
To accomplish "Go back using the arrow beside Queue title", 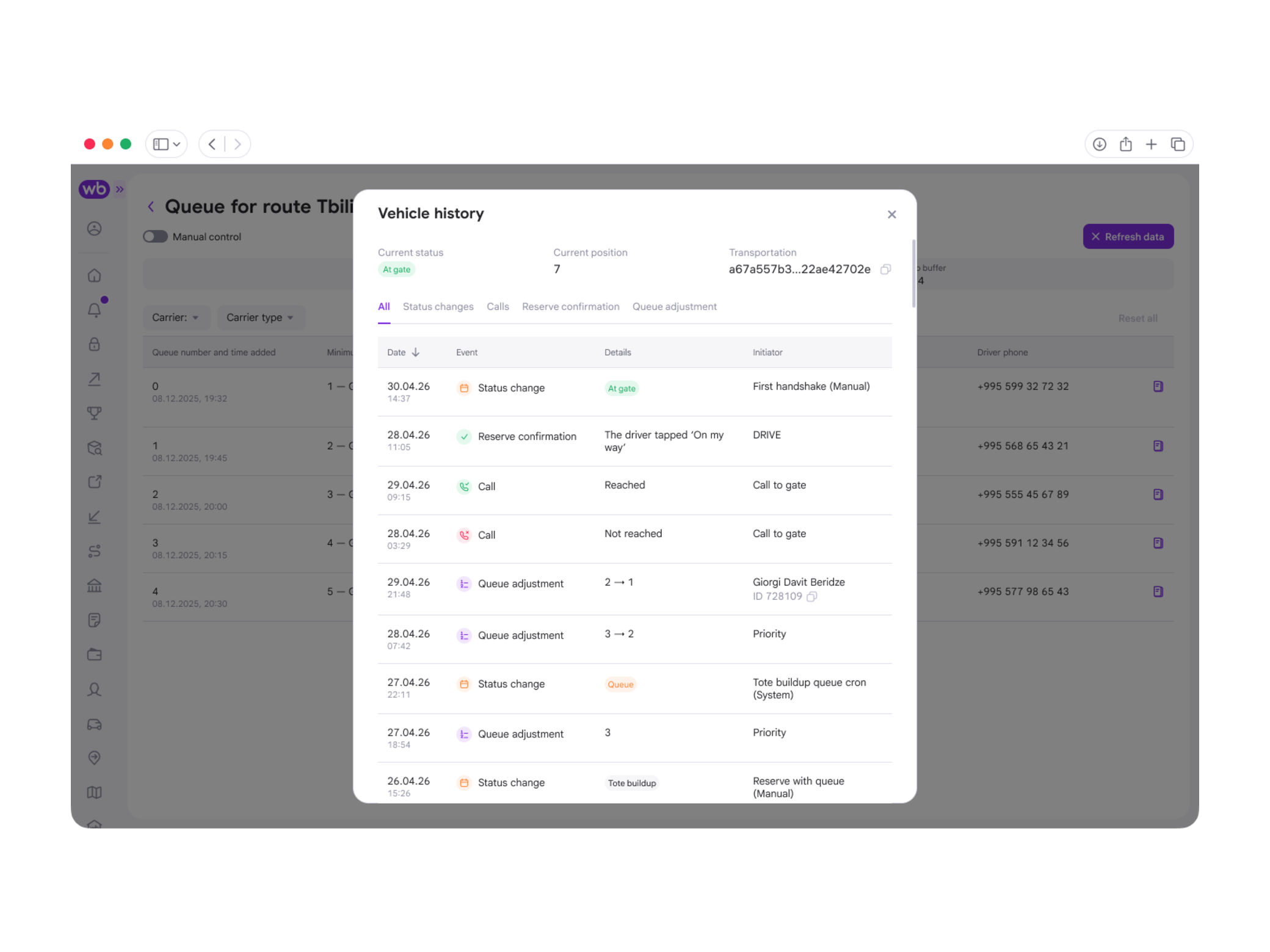I will (x=151, y=207).
